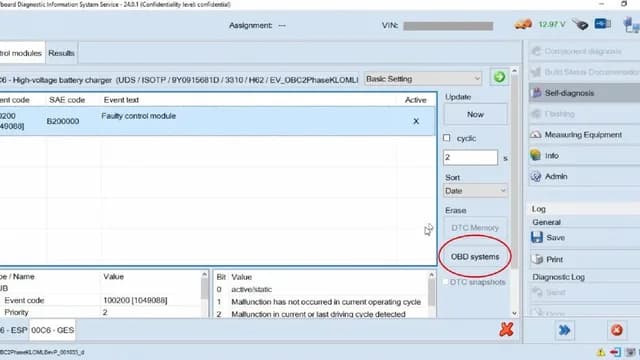
Task: Open Component diagnosis mode
Action: tap(584, 51)
